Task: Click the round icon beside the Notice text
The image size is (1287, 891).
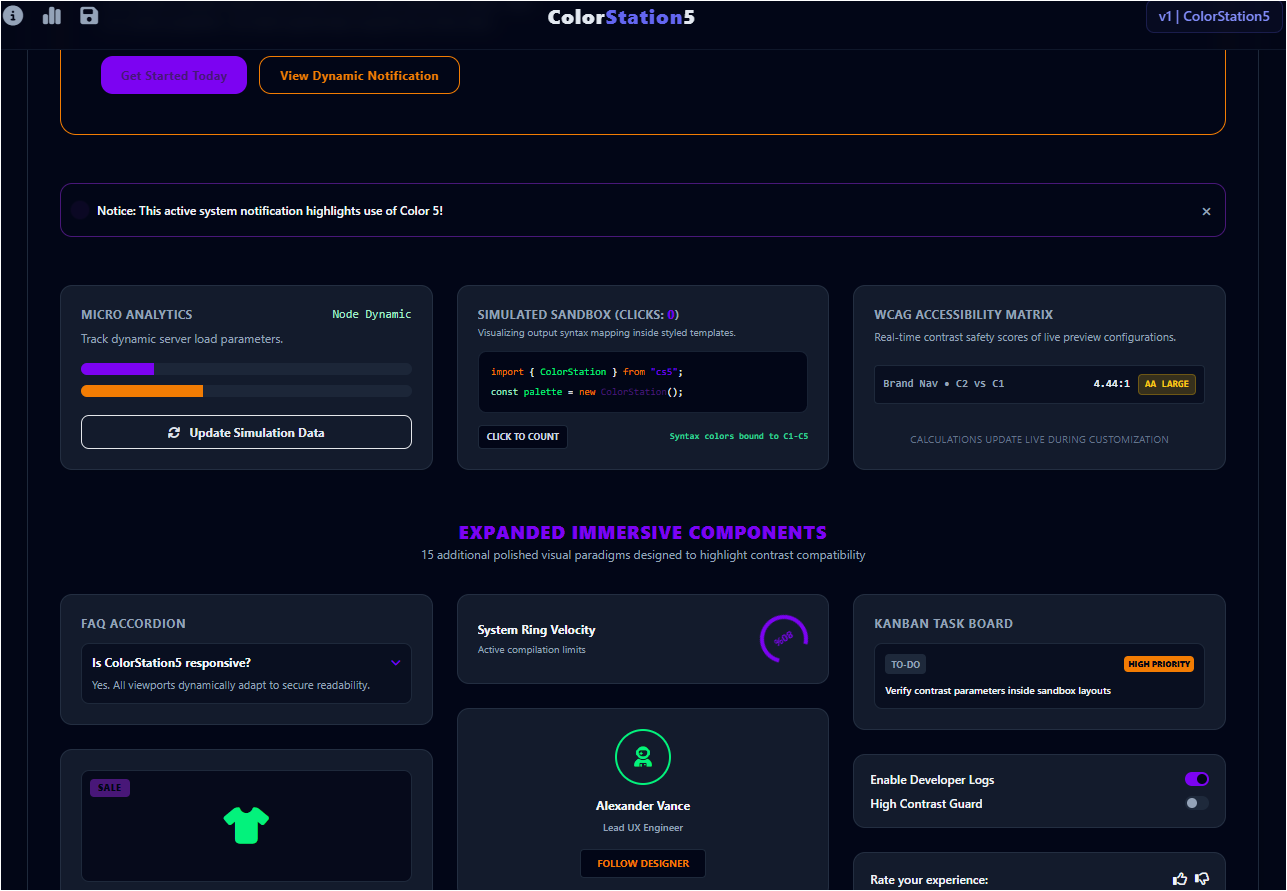Action: click(x=80, y=211)
